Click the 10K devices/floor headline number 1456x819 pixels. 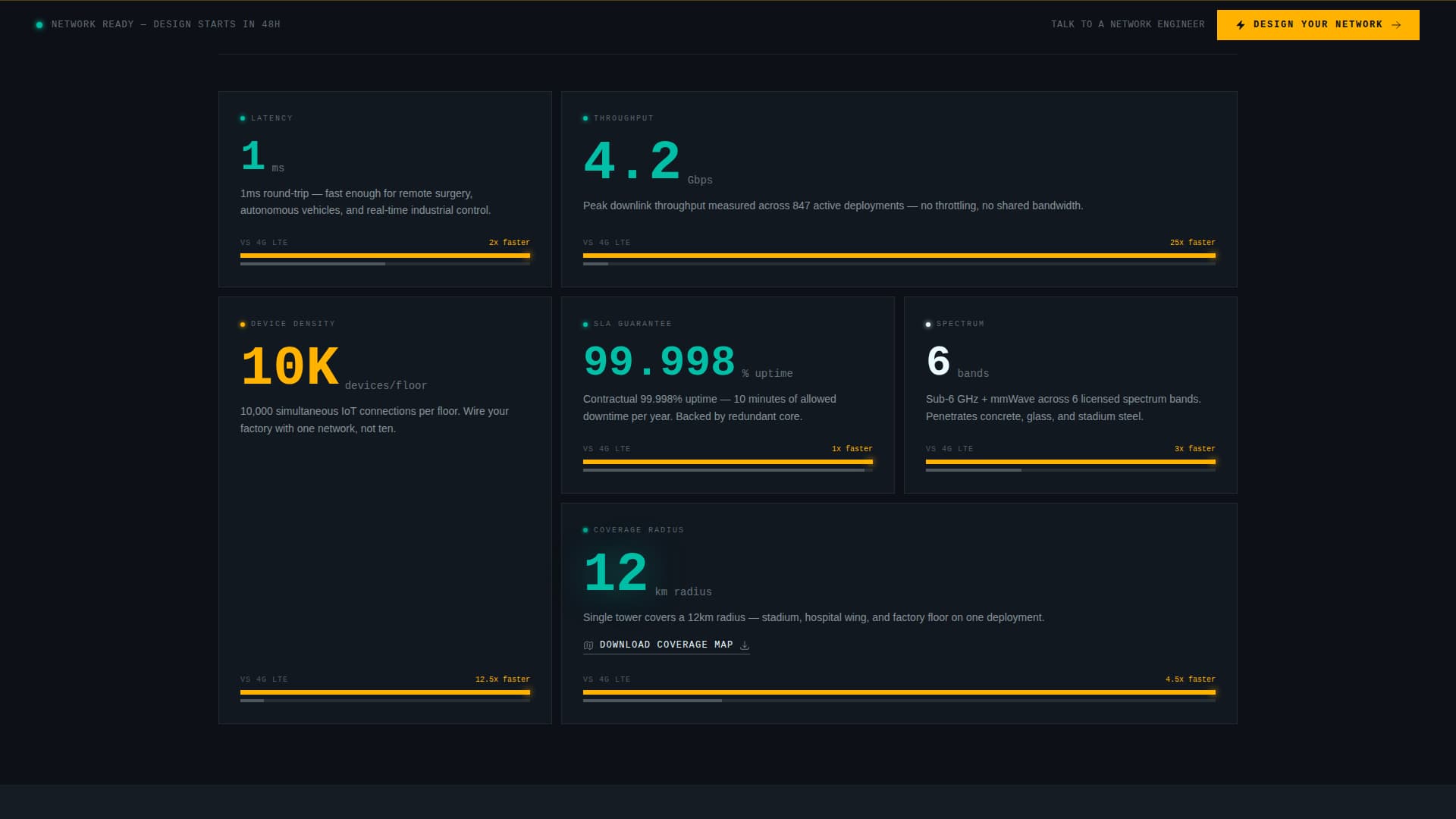(x=290, y=368)
